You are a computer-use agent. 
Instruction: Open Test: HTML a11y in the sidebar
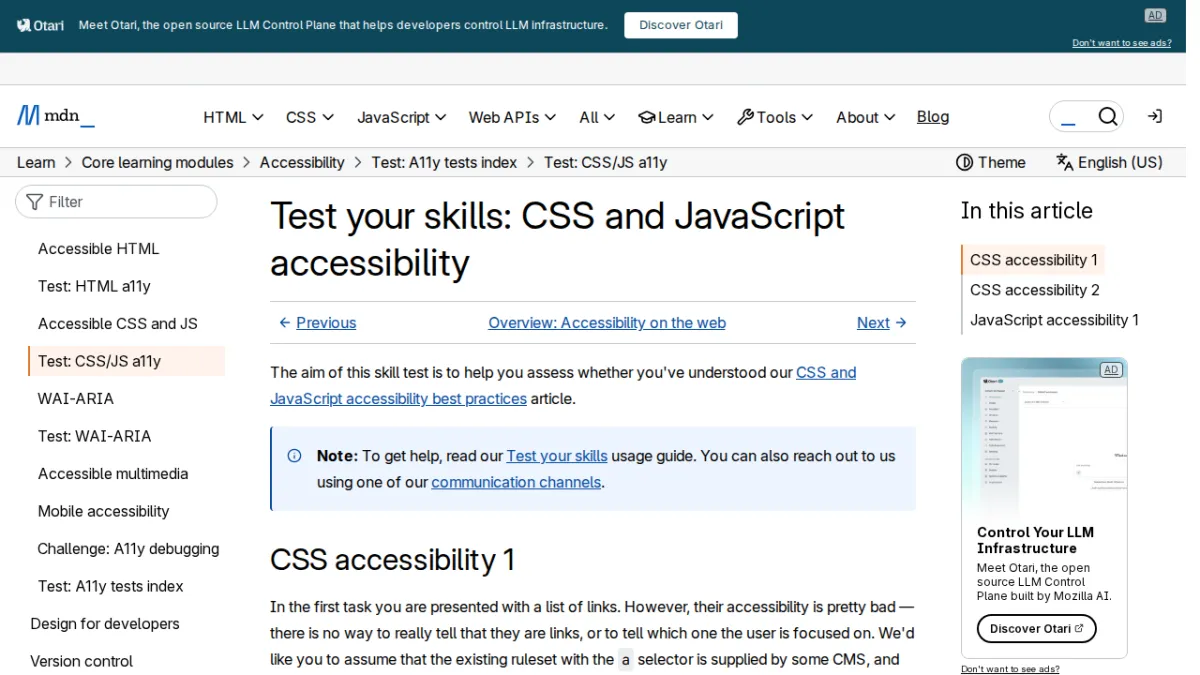click(94, 286)
